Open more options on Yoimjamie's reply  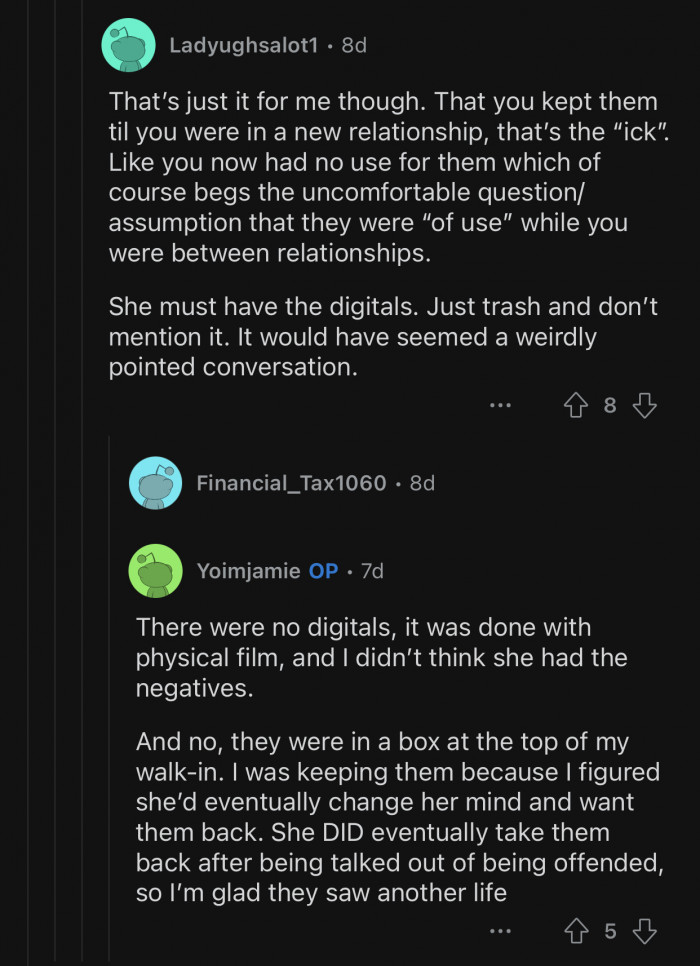[x=500, y=930]
